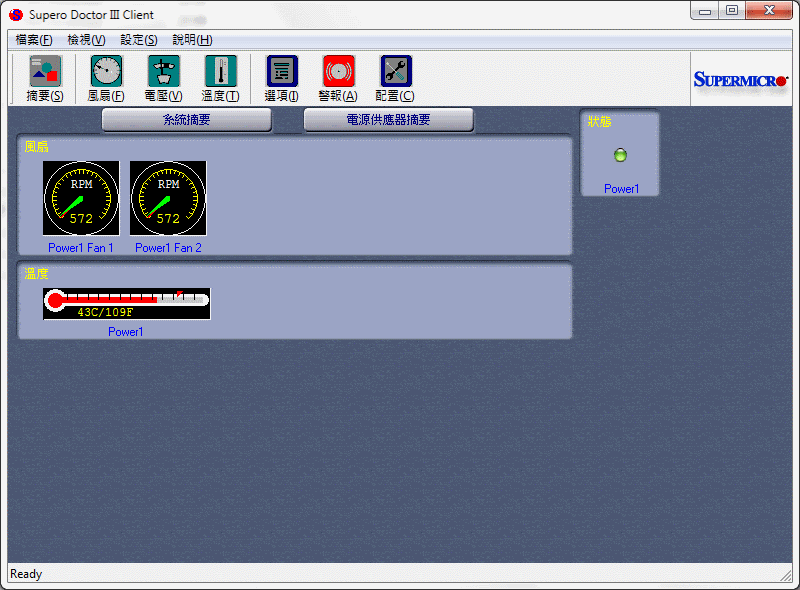Click the window resize grip in status bar
The image size is (800, 590).
click(x=786, y=576)
